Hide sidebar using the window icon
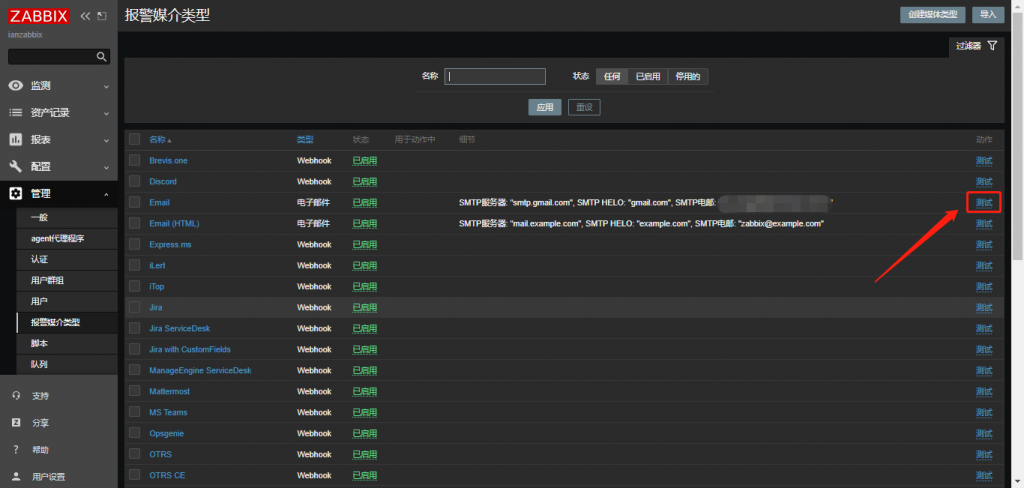The image size is (1024, 488). pos(101,16)
